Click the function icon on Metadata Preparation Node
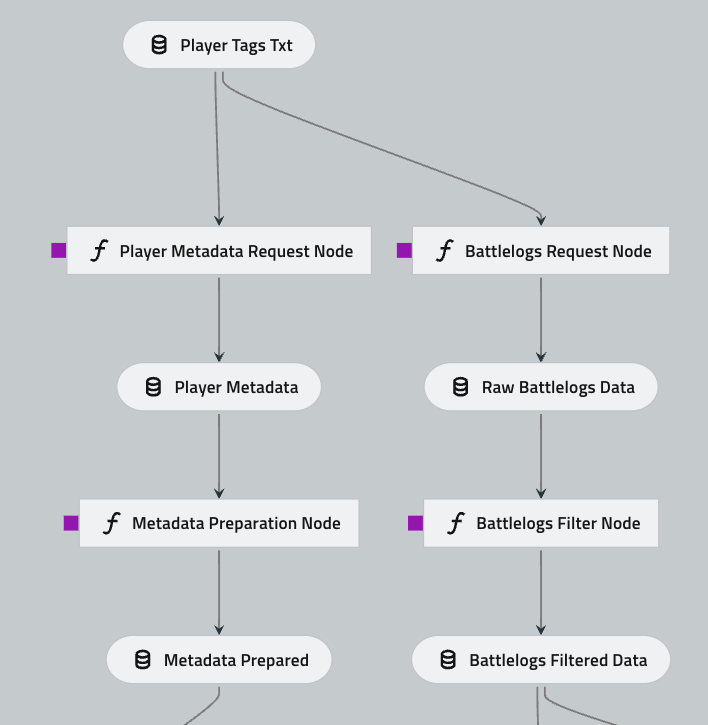The image size is (708, 725). [x=111, y=523]
